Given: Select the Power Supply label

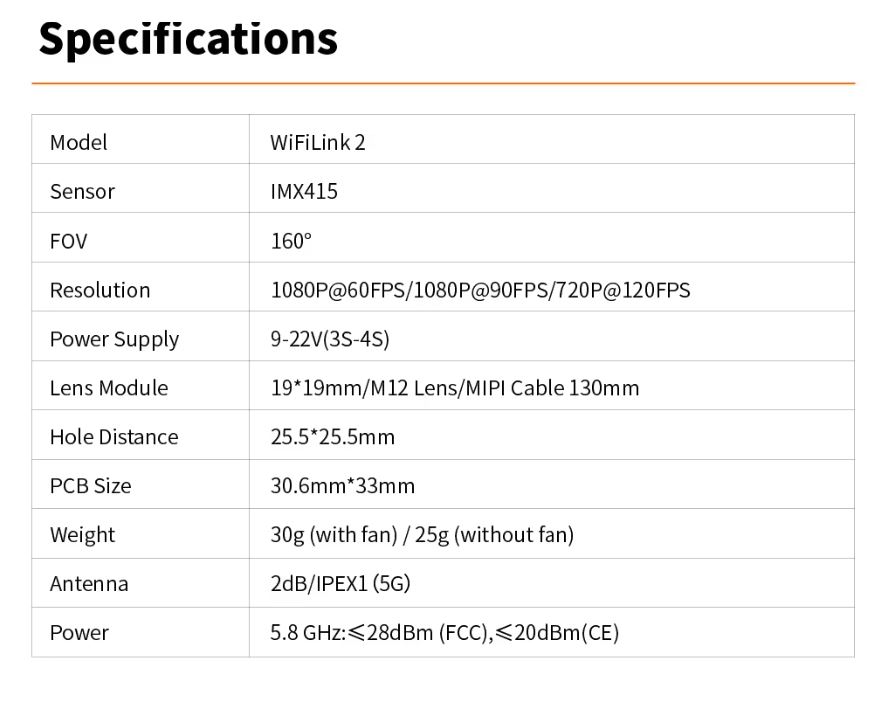Looking at the screenshot, I should point(114,339).
